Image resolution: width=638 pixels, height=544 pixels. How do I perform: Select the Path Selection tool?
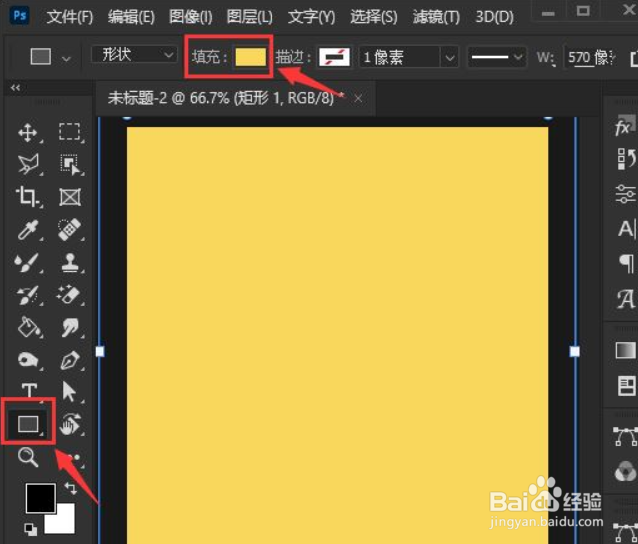(69, 391)
